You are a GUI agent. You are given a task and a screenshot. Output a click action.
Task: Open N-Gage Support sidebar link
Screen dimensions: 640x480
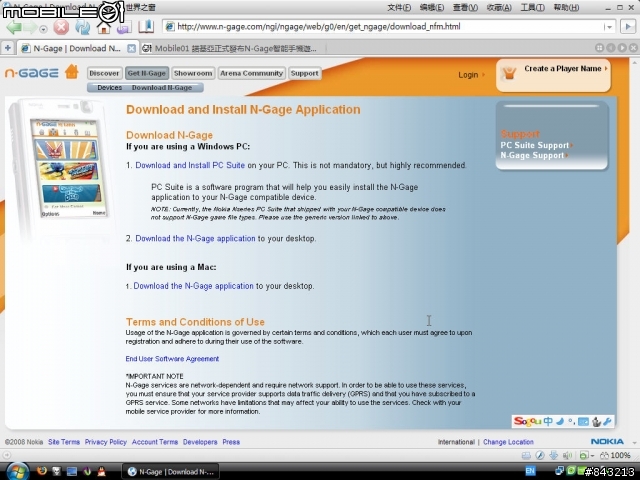(x=532, y=155)
